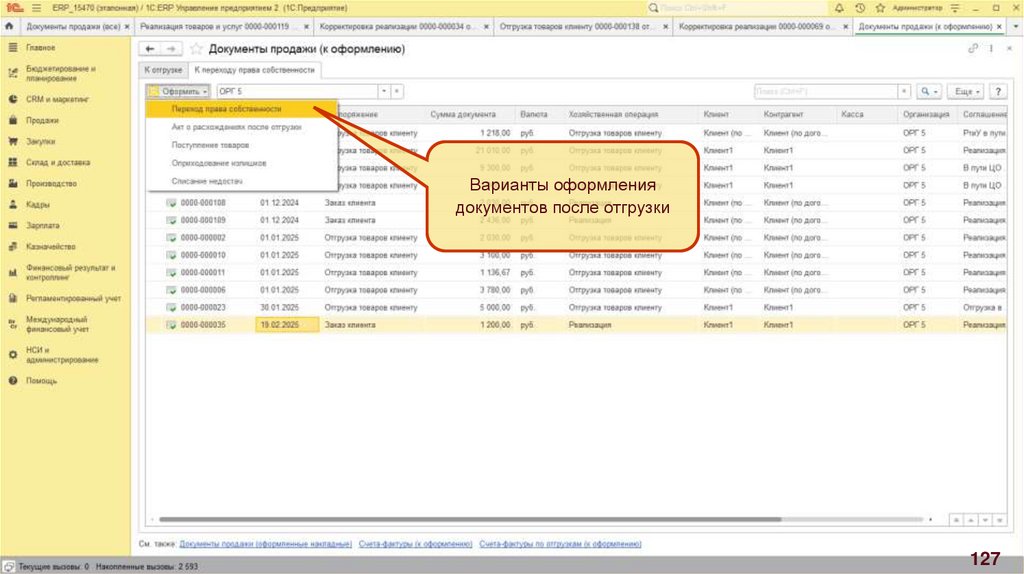The height and width of the screenshot is (574, 1024).
Task: Open the Закупки cart section
Action: click(x=40, y=141)
